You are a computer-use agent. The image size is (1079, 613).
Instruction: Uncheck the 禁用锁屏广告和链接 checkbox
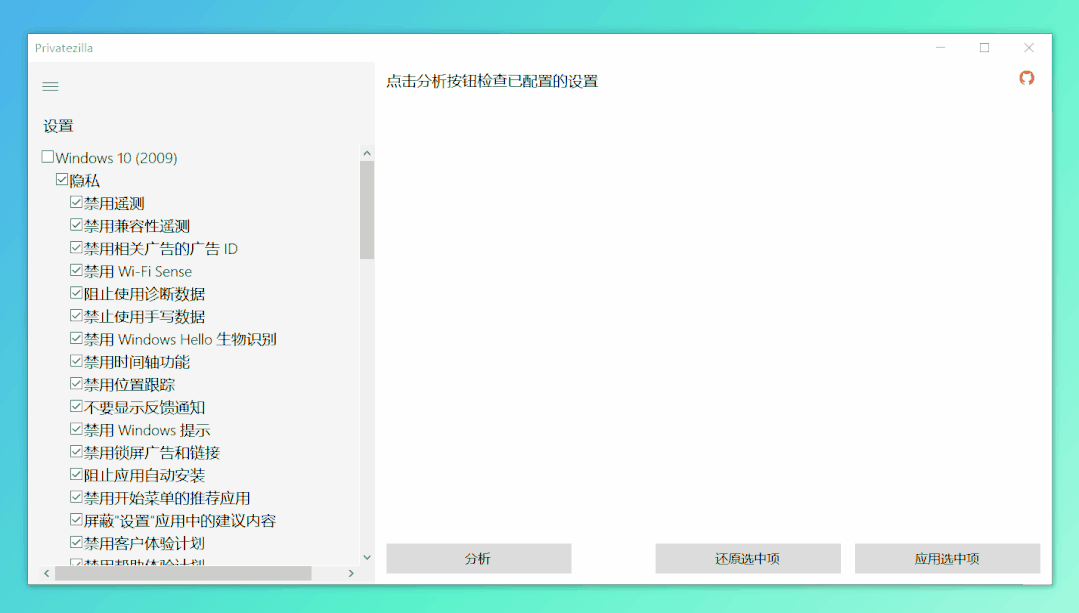click(x=76, y=452)
